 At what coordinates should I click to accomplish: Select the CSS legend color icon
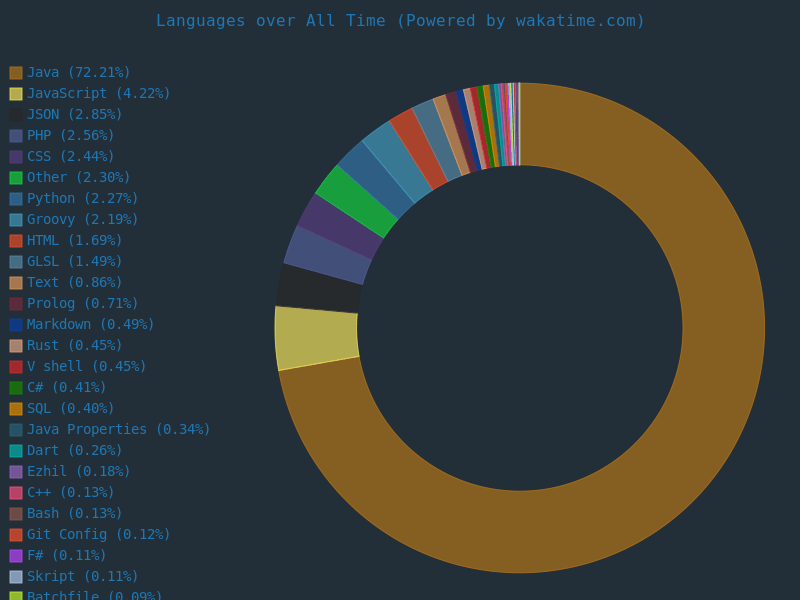tap(14, 156)
